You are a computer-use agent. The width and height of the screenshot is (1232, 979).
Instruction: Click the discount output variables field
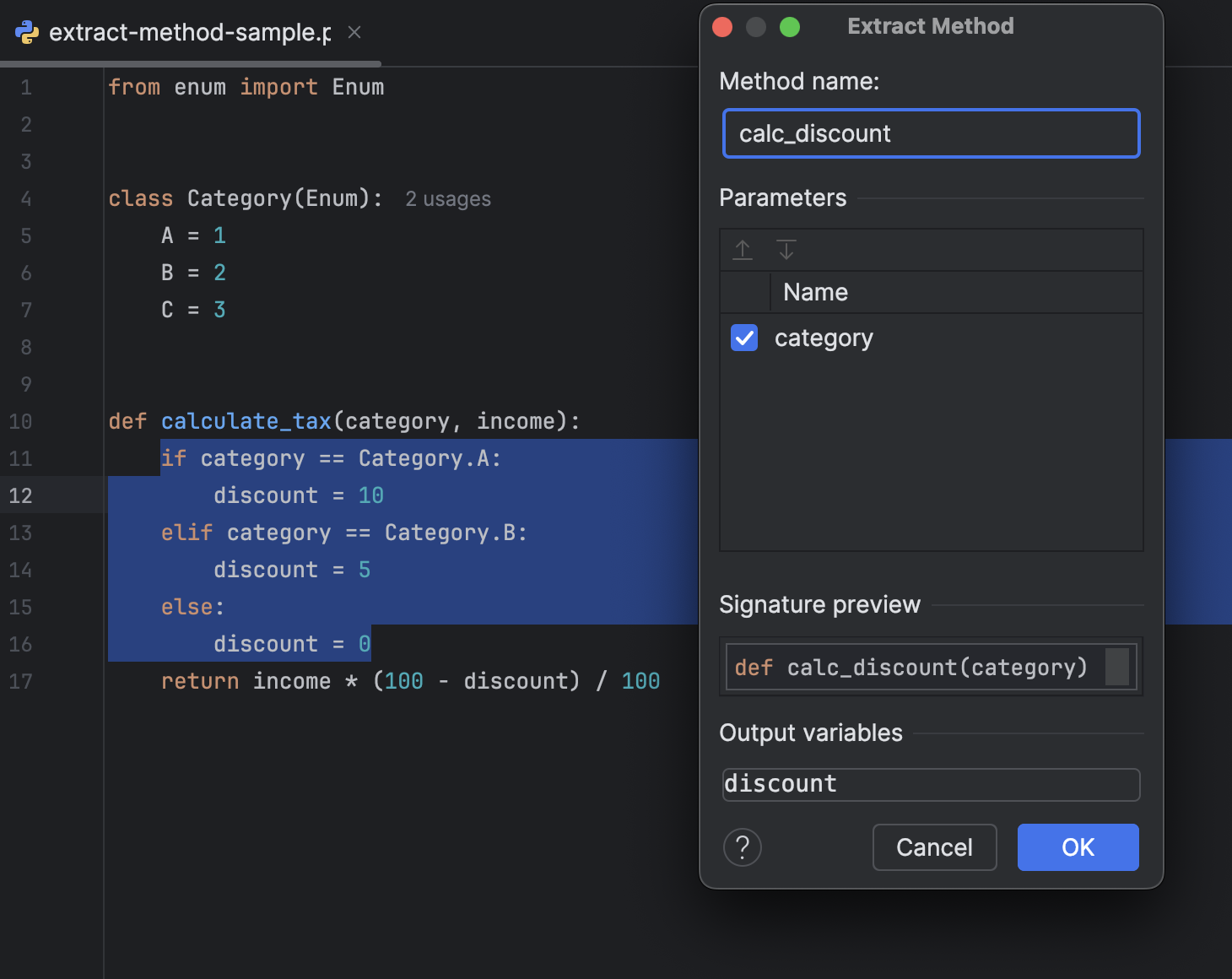(931, 784)
